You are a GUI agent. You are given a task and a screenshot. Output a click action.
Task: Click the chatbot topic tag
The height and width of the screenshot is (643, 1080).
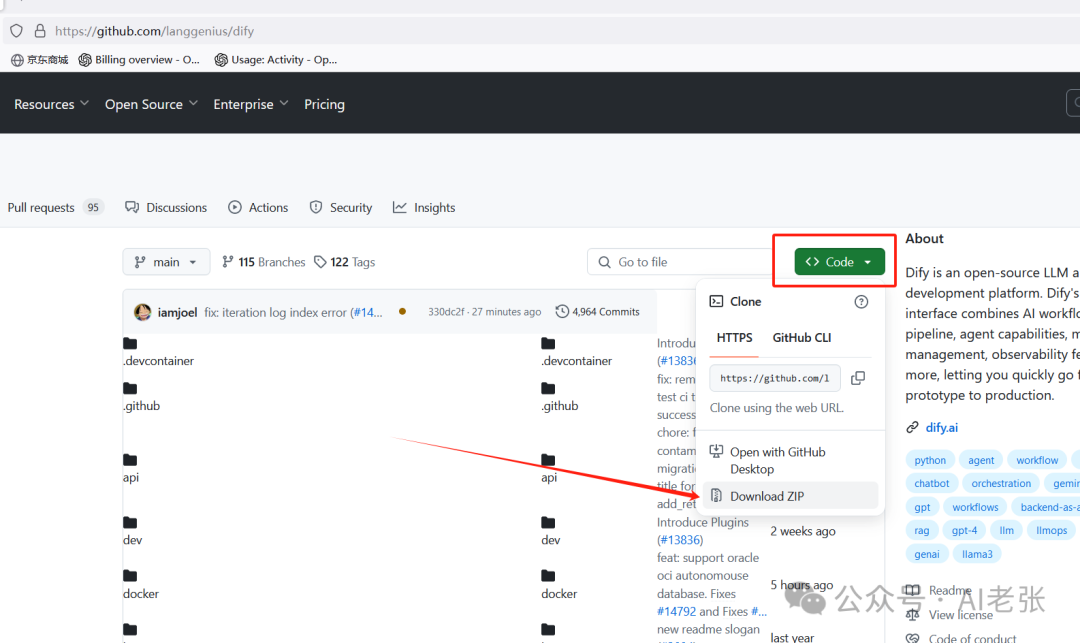coord(931,483)
